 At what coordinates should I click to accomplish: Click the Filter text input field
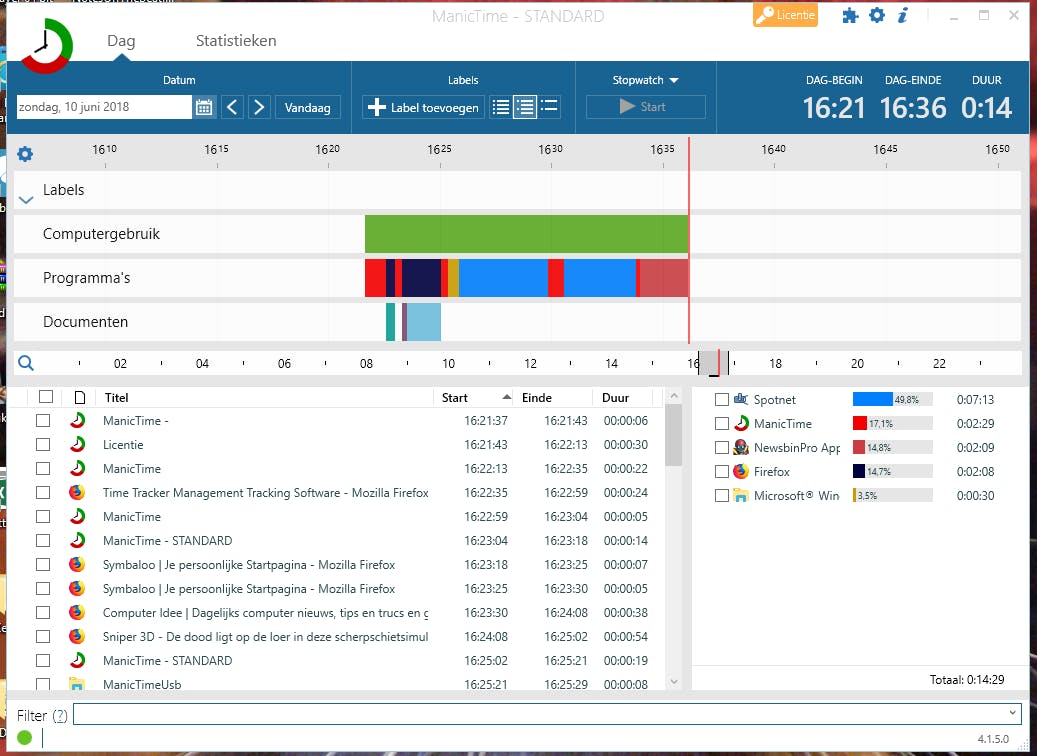(x=540, y=714)
